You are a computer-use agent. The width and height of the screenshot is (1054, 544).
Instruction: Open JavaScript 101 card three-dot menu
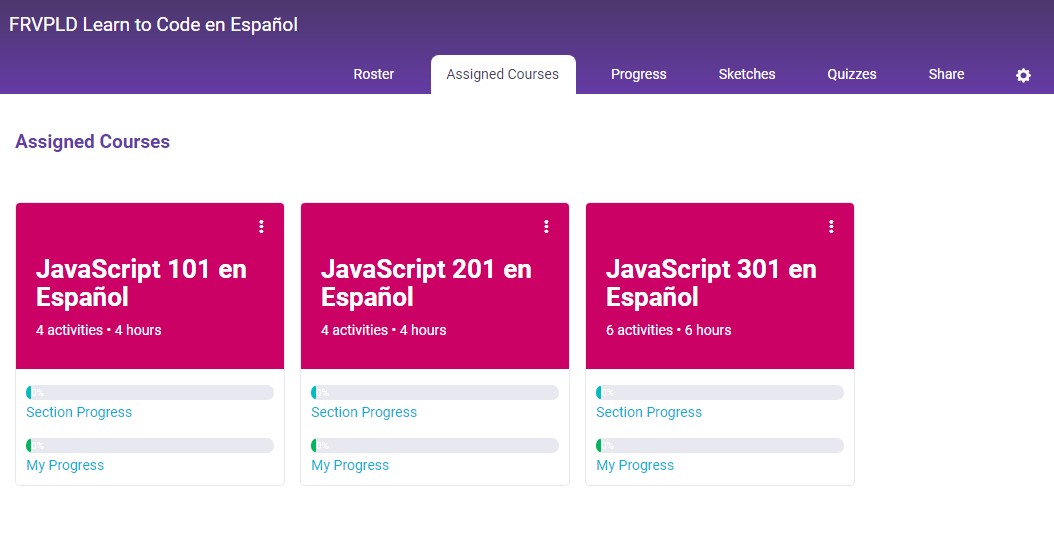click(261, 227)
